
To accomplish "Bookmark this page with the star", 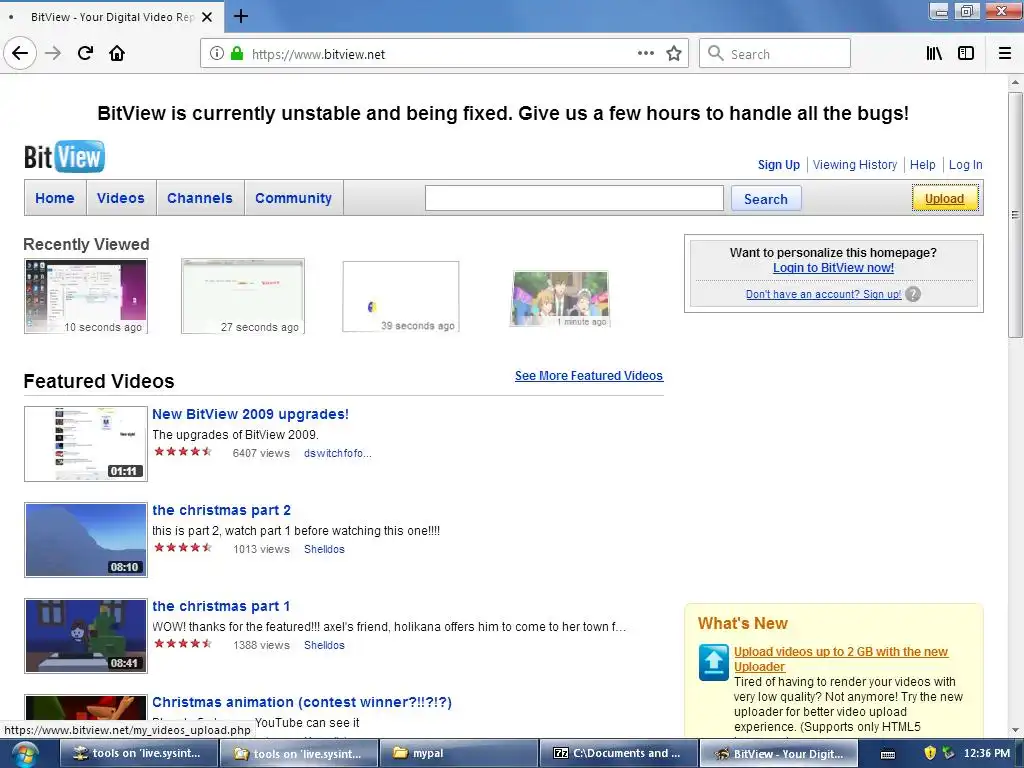I will pyautogui.click(x=674, y=54).
